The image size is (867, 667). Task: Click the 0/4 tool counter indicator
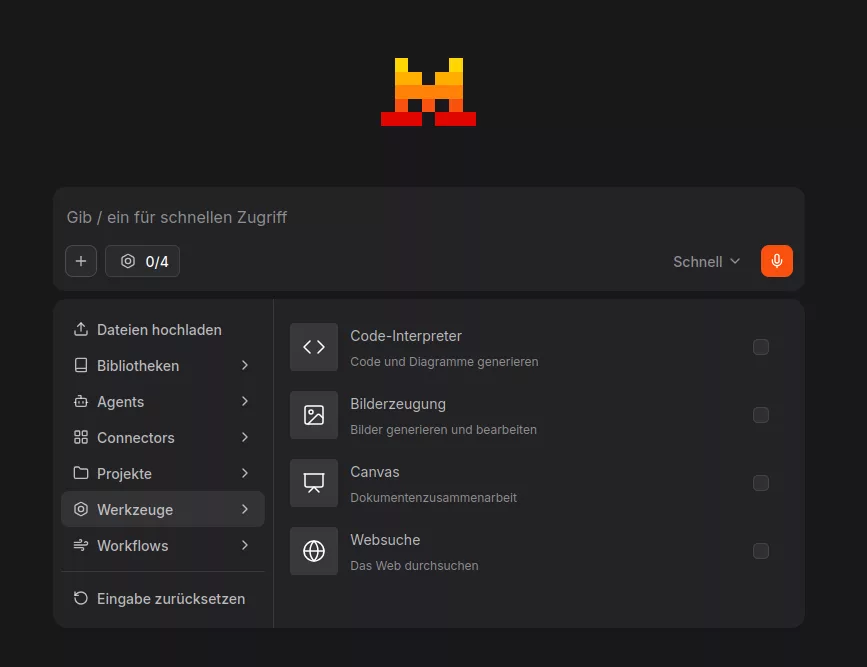tap(142, 261)
